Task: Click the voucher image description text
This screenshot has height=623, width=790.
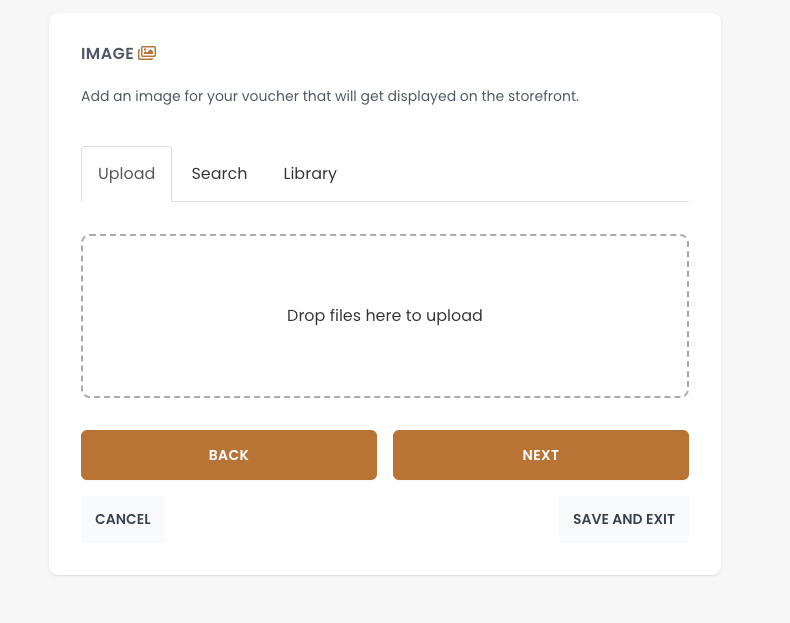Action: pyautogui.click(x=330, y=97)
